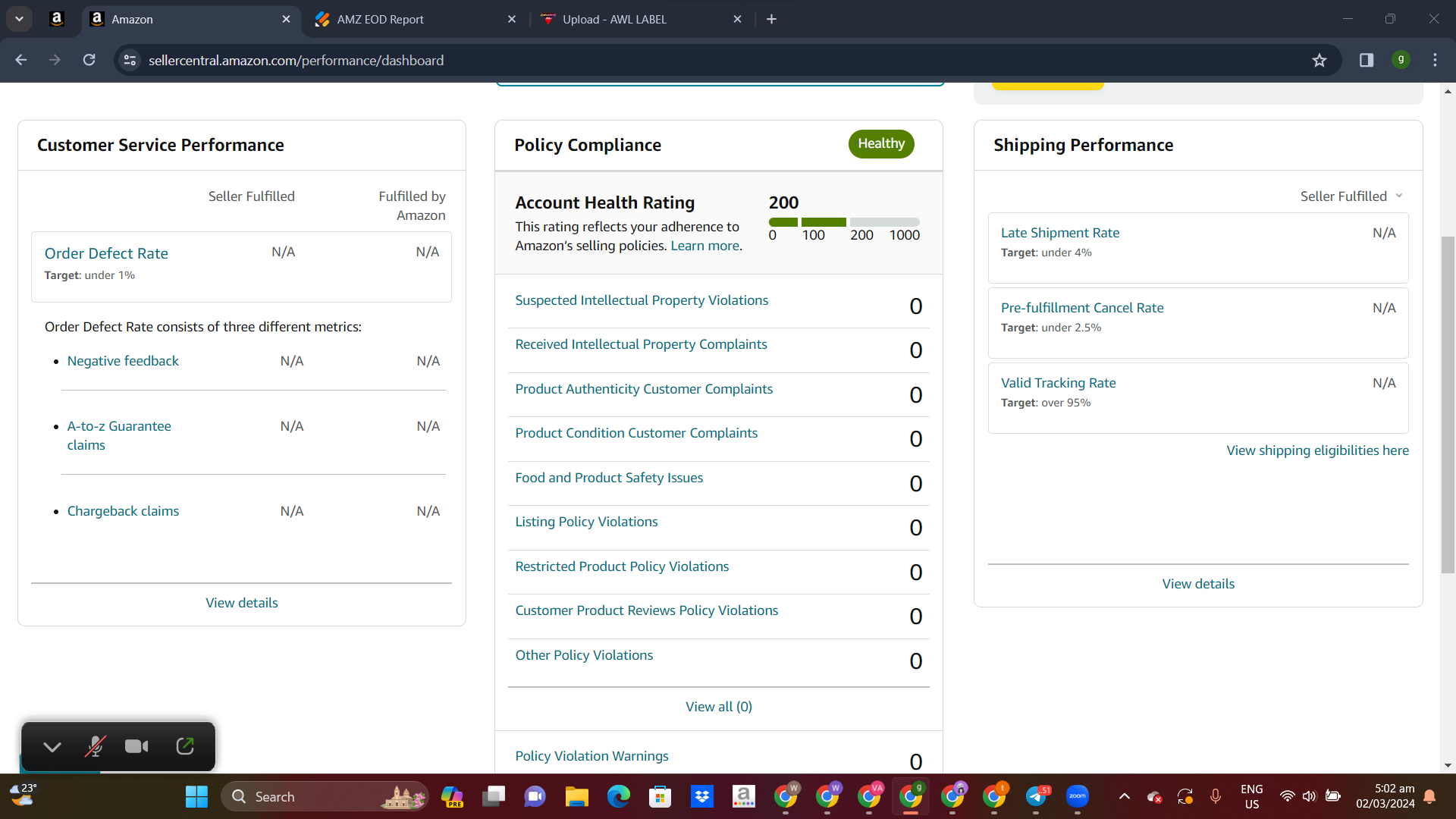Open File Explorer from the taskbar

tap(576, 796)
